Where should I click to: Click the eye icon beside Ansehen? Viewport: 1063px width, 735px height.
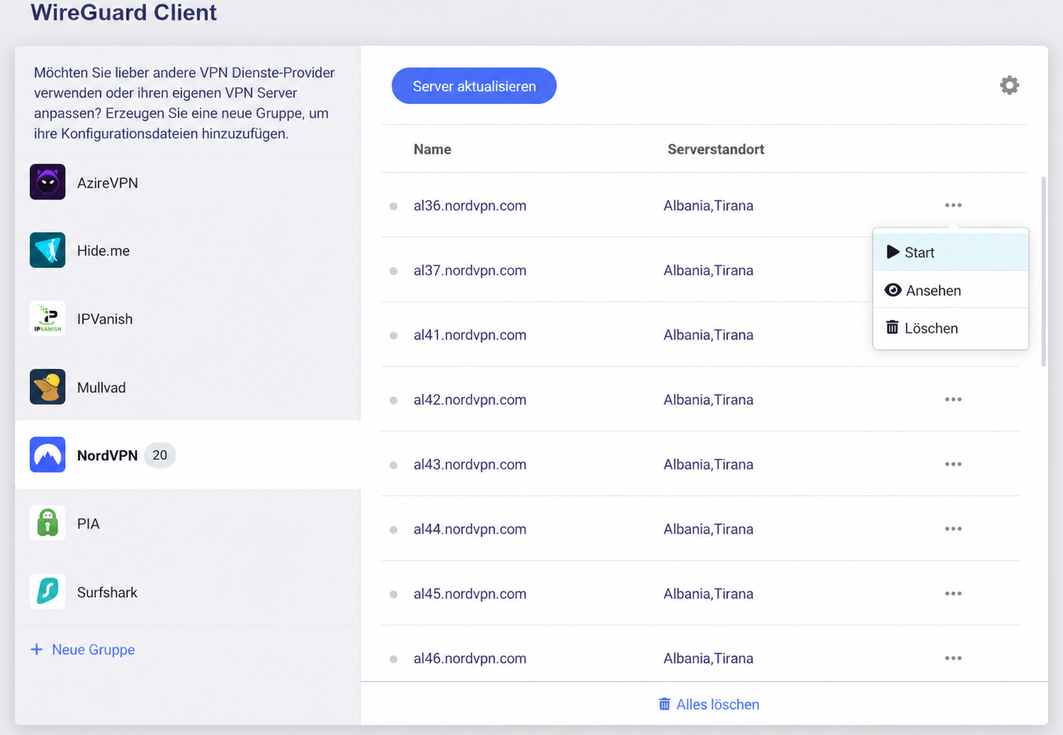[x=893, y=290]
